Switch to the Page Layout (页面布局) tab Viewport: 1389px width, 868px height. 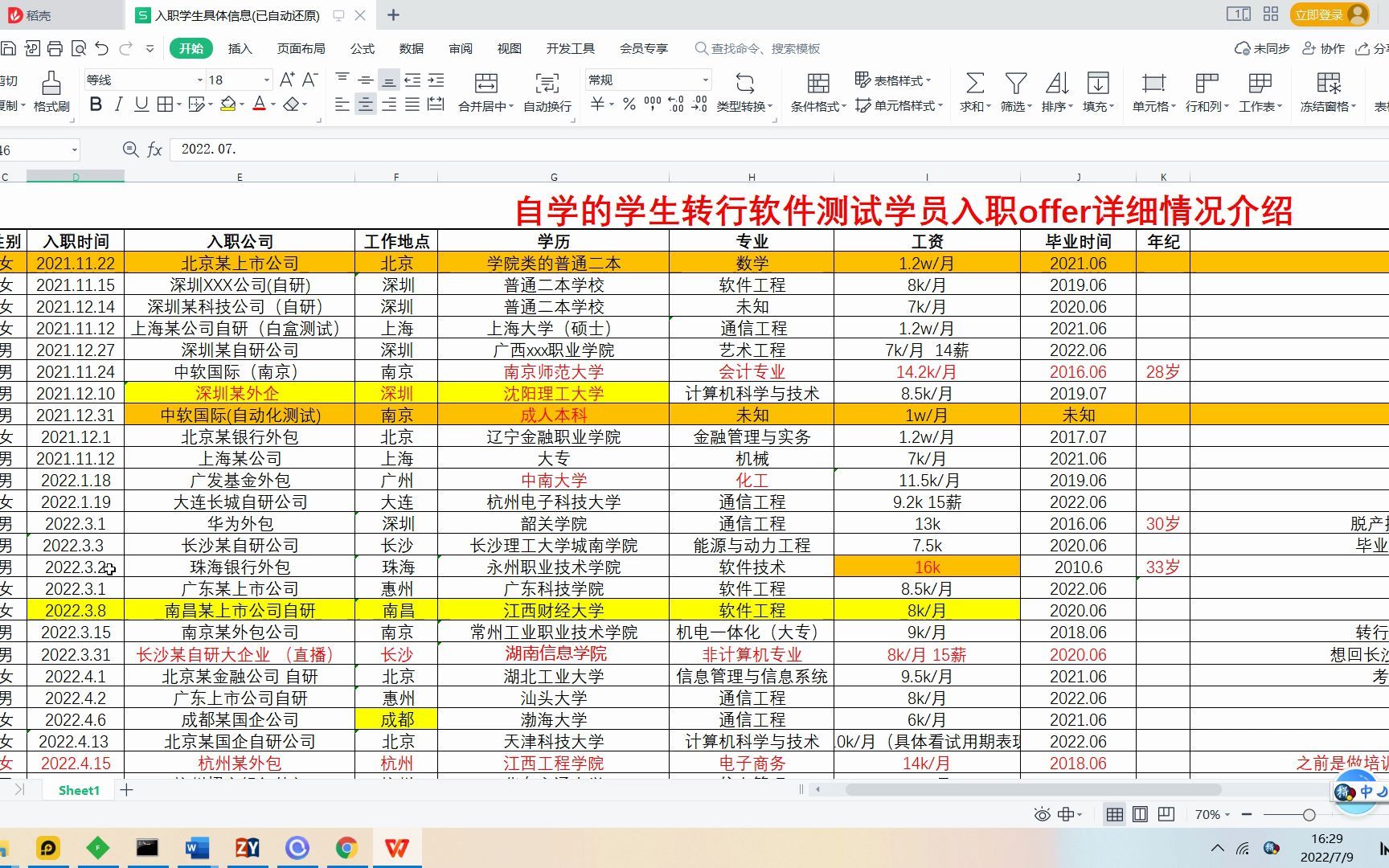[x=301, y=48]
